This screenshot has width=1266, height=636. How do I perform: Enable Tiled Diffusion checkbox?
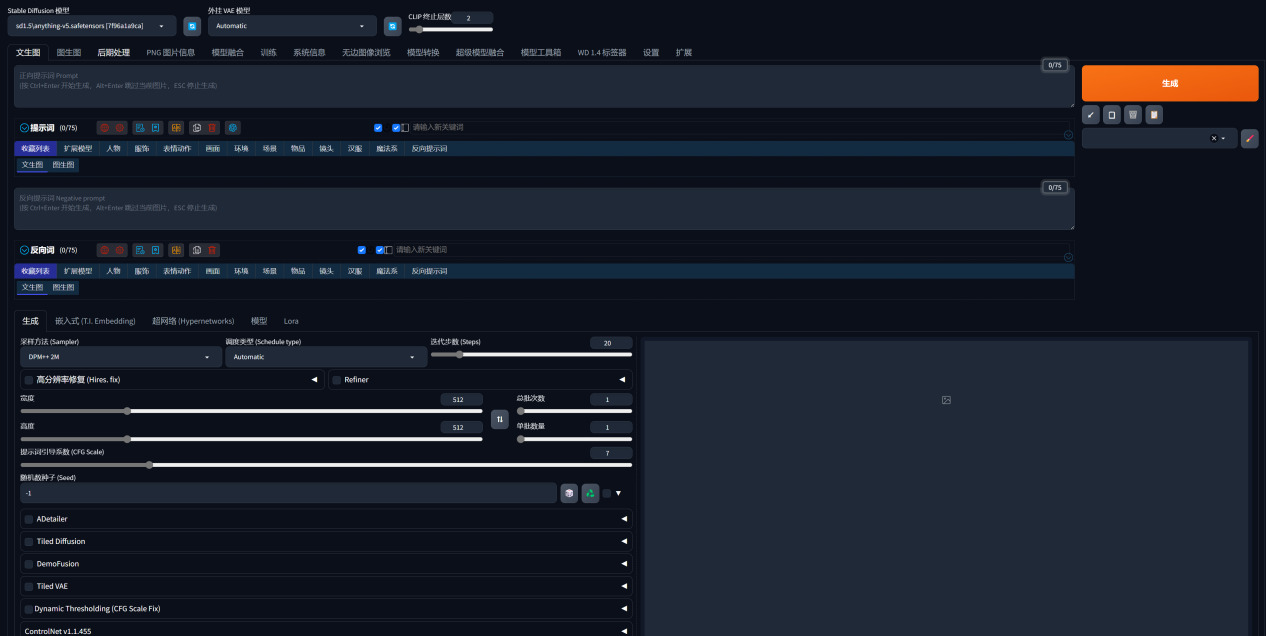[x=29, y=541]
